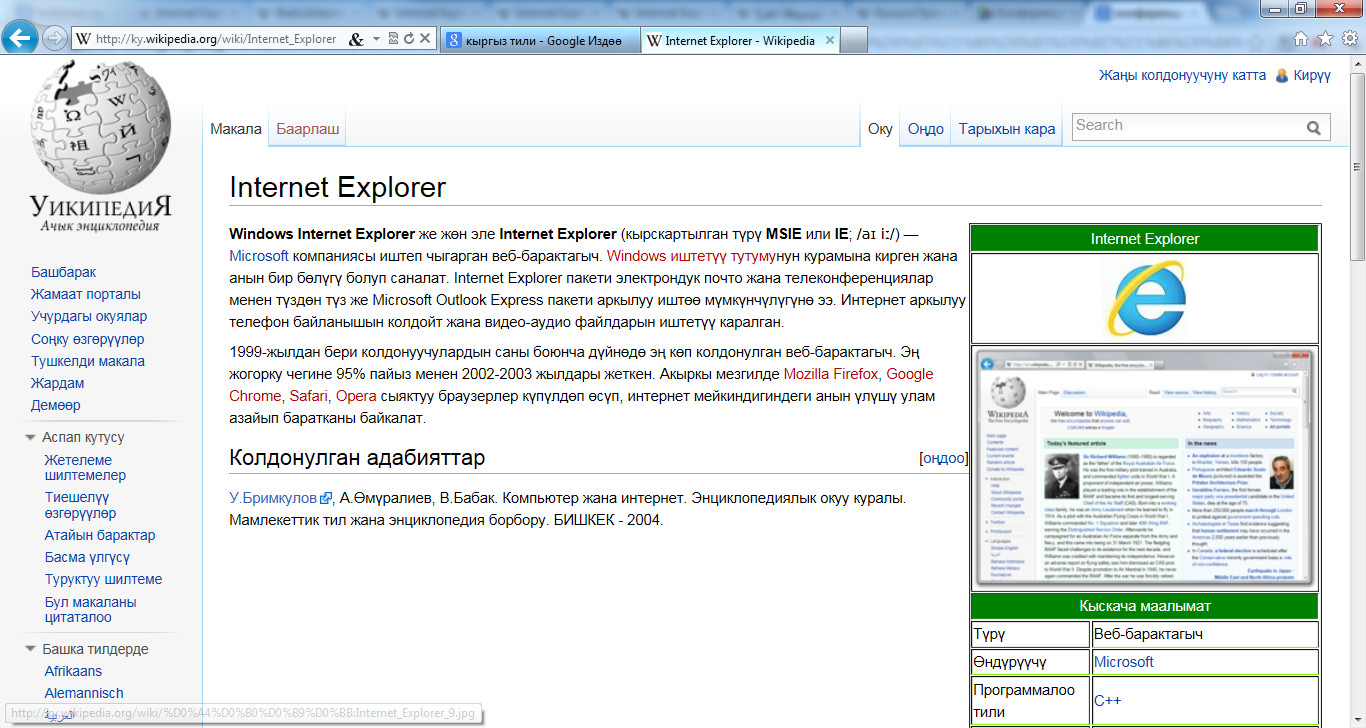Open the Жардам help link
The height and width of the screenshot is (728, 1366).
click(x=58, y=383)
